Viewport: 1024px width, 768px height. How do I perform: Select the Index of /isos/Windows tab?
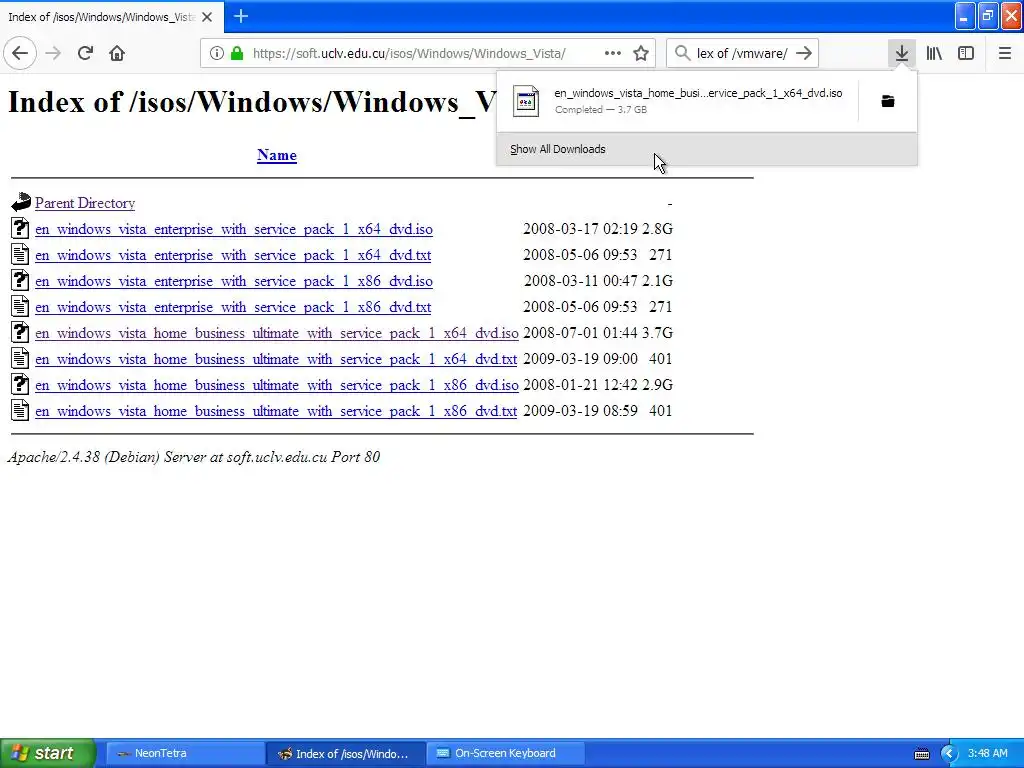pos(111,17)
